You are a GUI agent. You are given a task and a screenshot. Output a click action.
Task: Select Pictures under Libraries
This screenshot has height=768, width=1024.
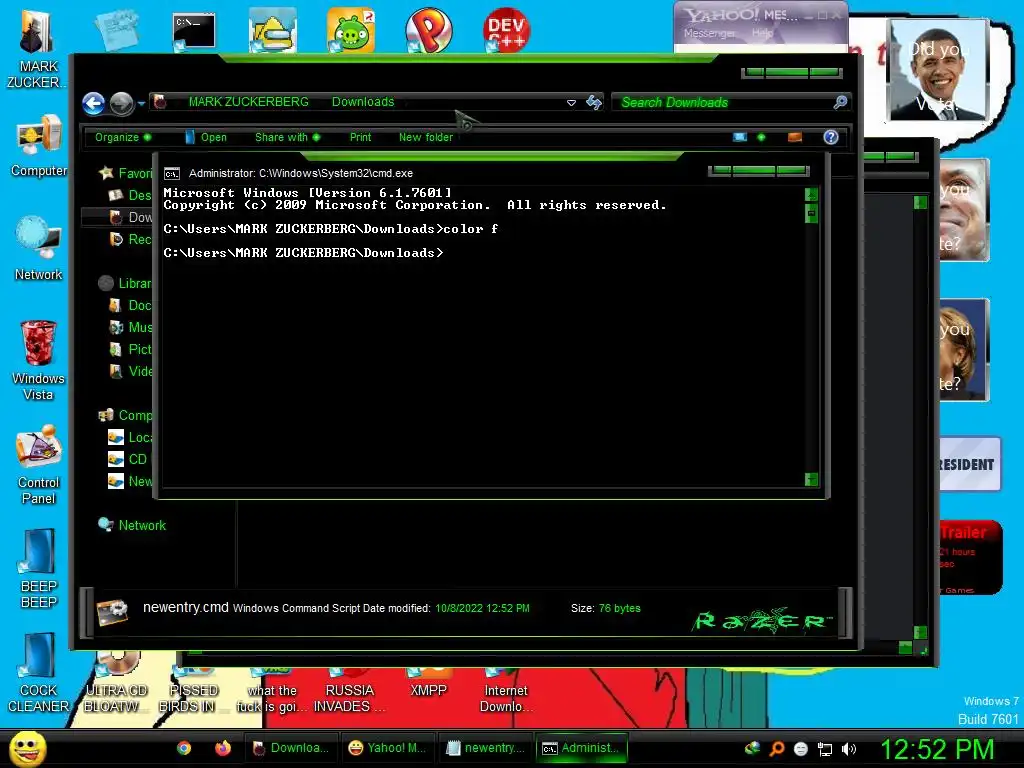click(130, 349)
